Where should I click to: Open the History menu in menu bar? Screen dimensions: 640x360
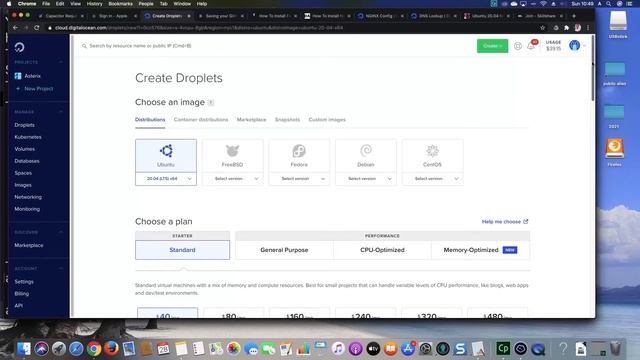(x=94, y=4)
